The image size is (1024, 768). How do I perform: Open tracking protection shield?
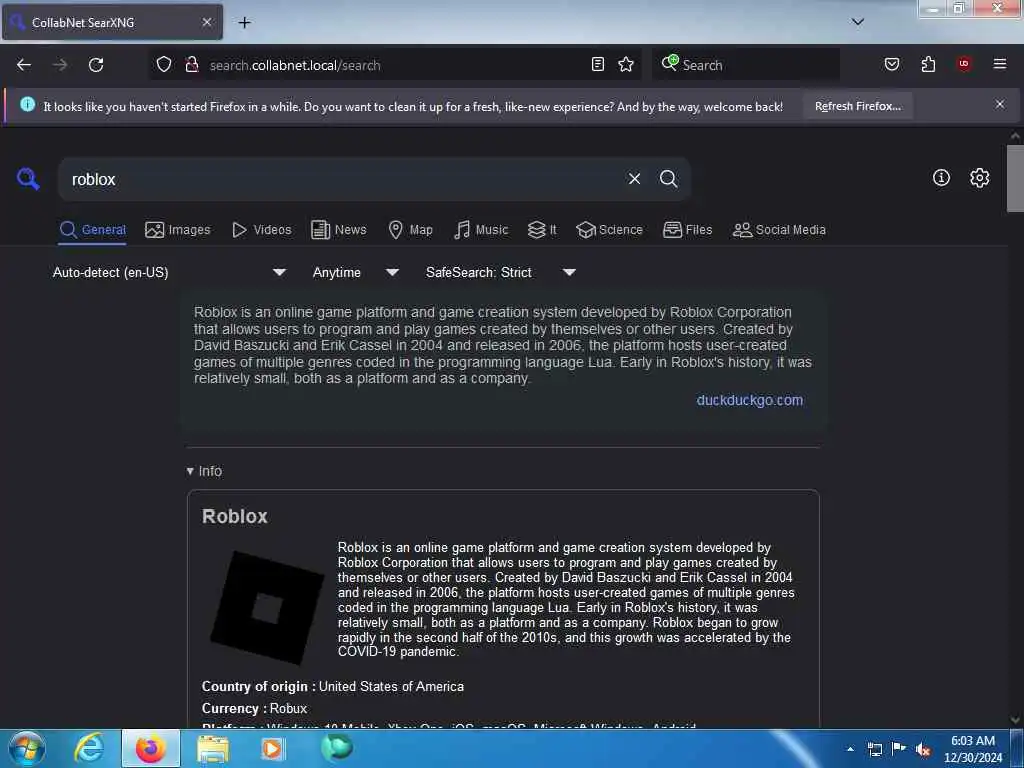click(x=164, y=65)
